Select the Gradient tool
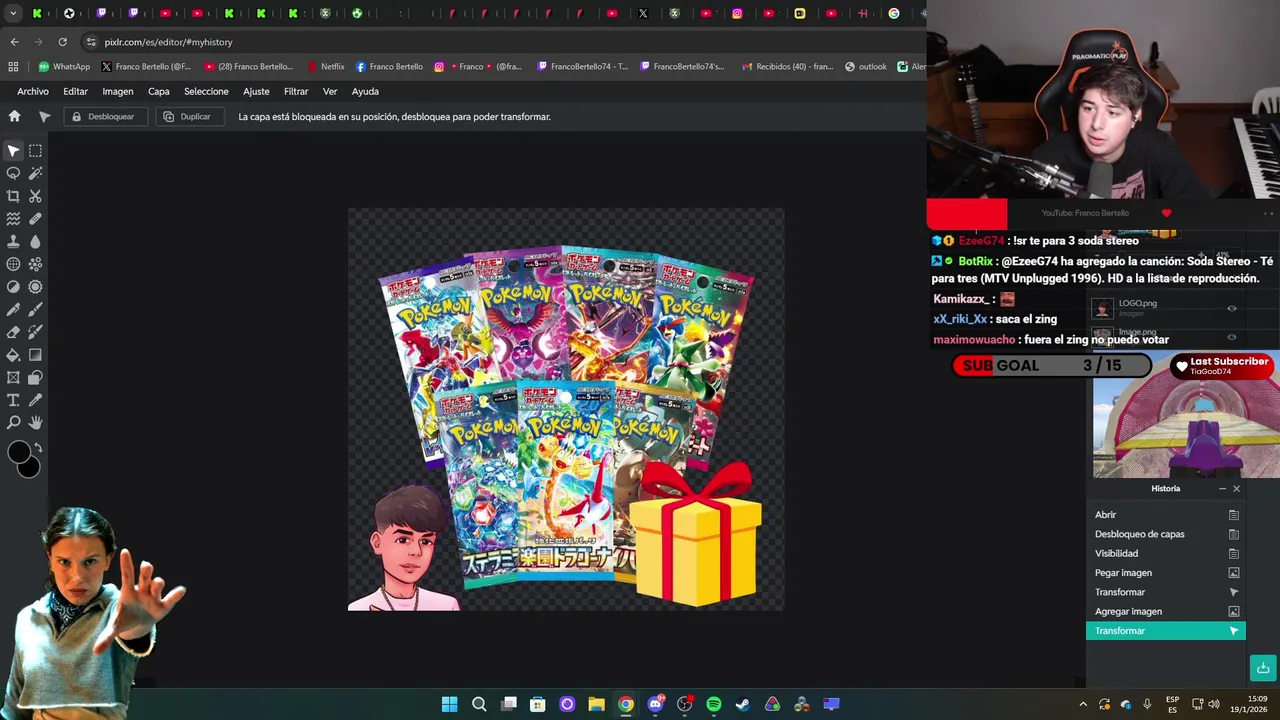The height and width of the screenshot is (720, 1280). pyautogui.click(x=35, y=354)
